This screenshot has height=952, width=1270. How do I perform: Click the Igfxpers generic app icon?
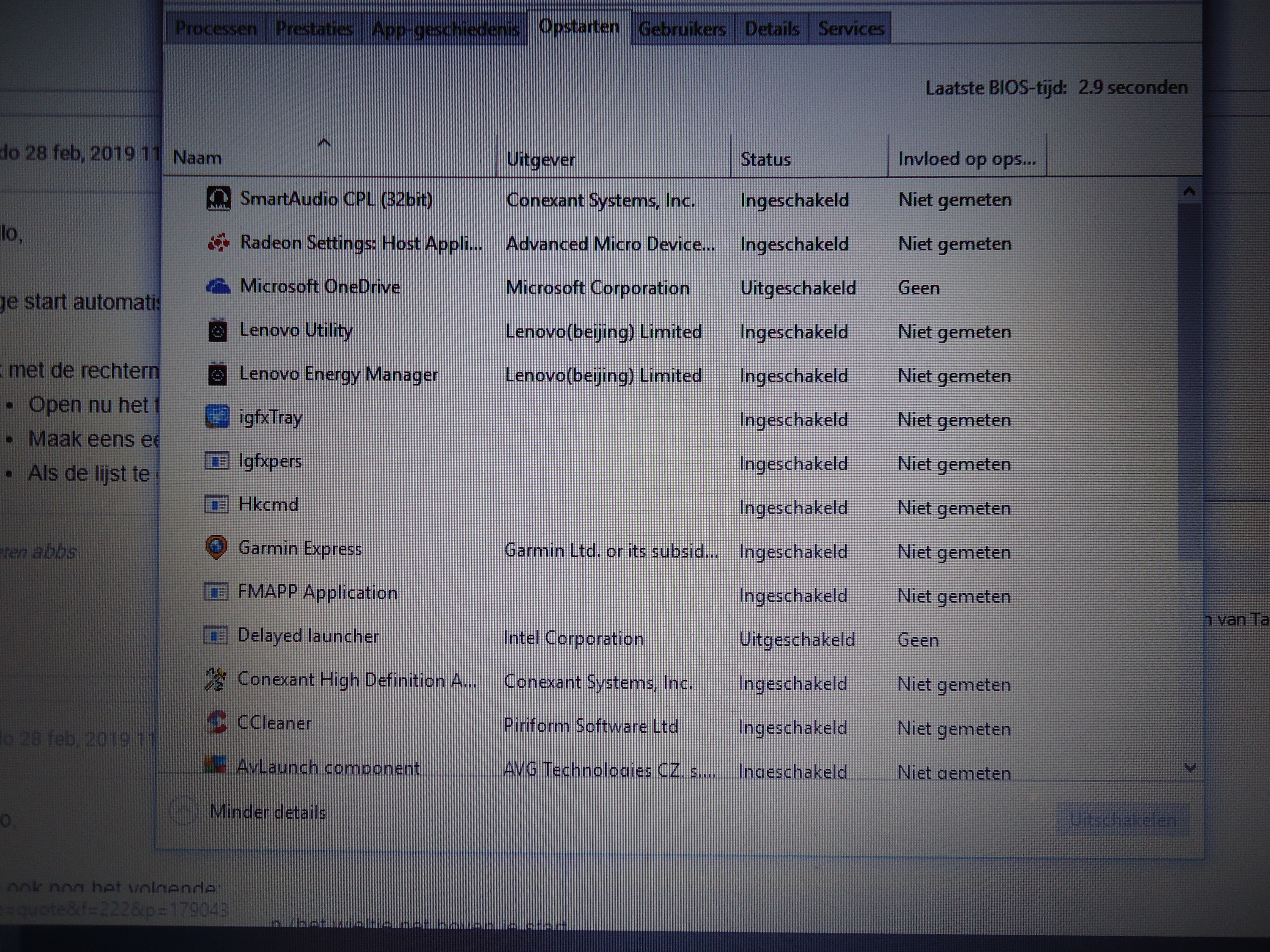click(x=216, y=461)
